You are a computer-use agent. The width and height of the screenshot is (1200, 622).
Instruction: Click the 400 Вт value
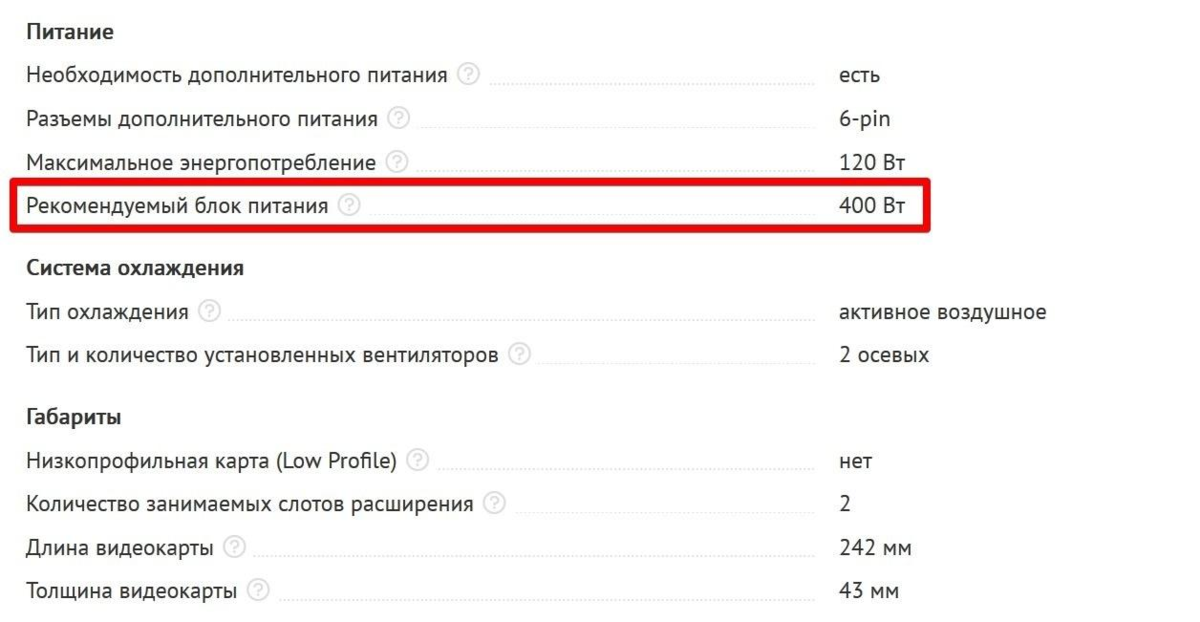pyautogui.click(x=873, y=206)
